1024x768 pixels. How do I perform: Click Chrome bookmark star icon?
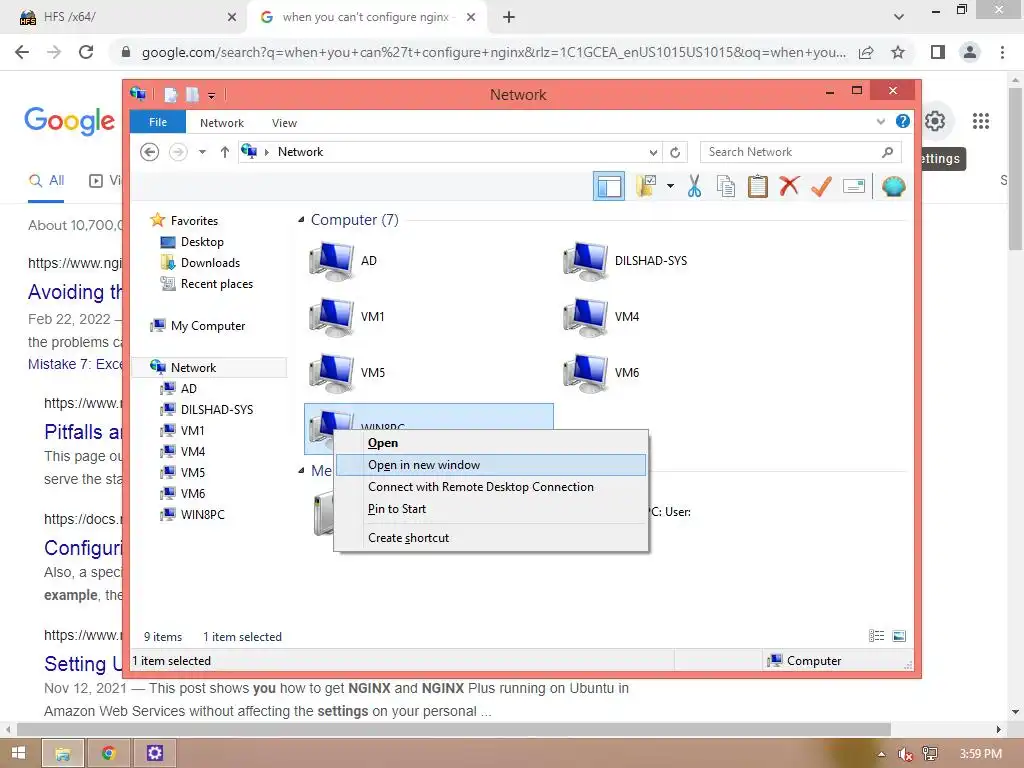[898, 52]
